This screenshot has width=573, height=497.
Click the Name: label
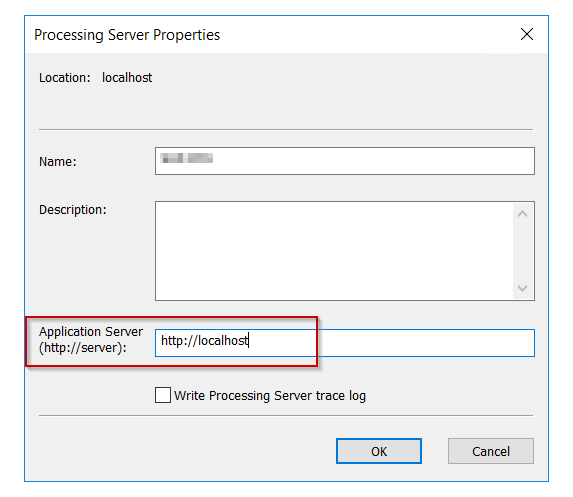pyautogui.click(x=58, y=162)
